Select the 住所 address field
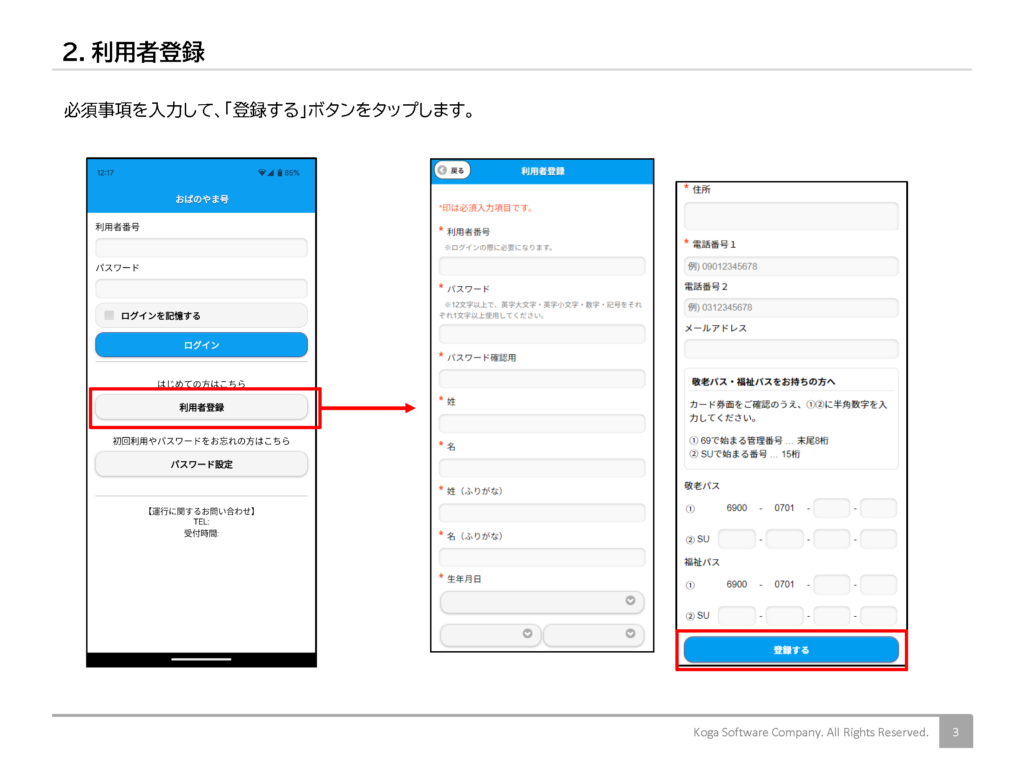1024x768 pixels. (x=791, y=215)
